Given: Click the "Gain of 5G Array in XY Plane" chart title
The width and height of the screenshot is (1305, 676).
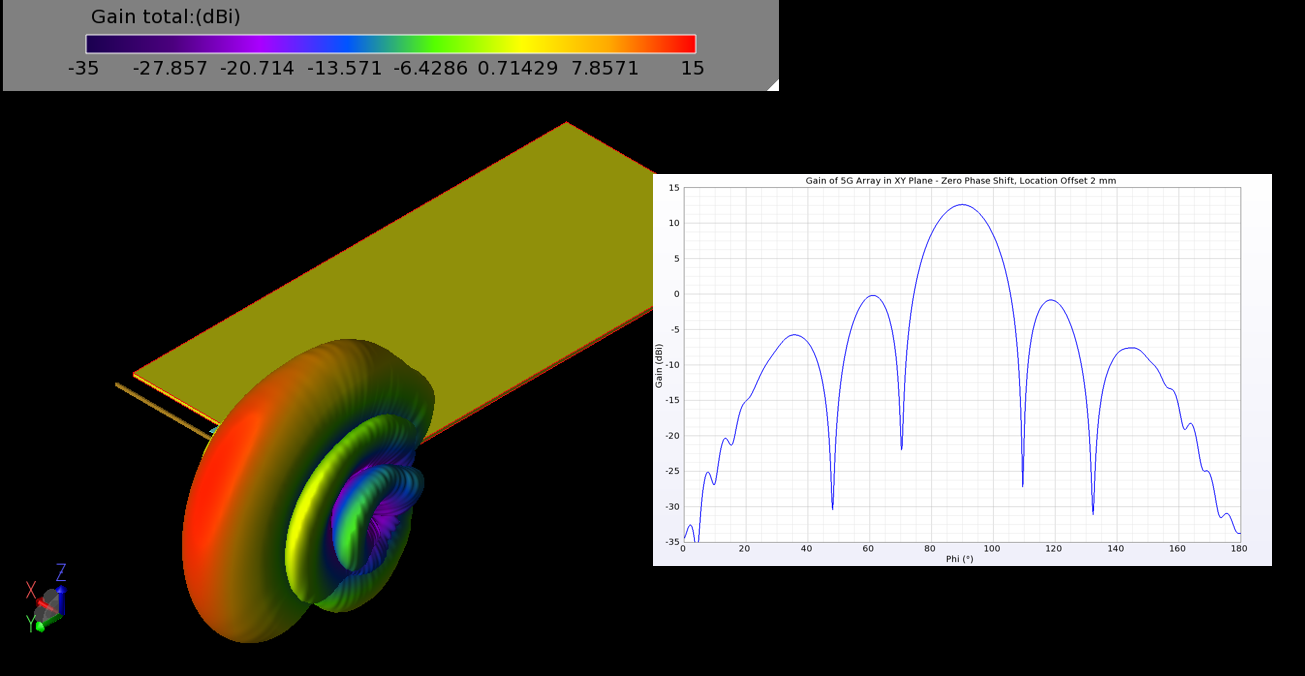Looking at the screenshot, I should (960, 181).
